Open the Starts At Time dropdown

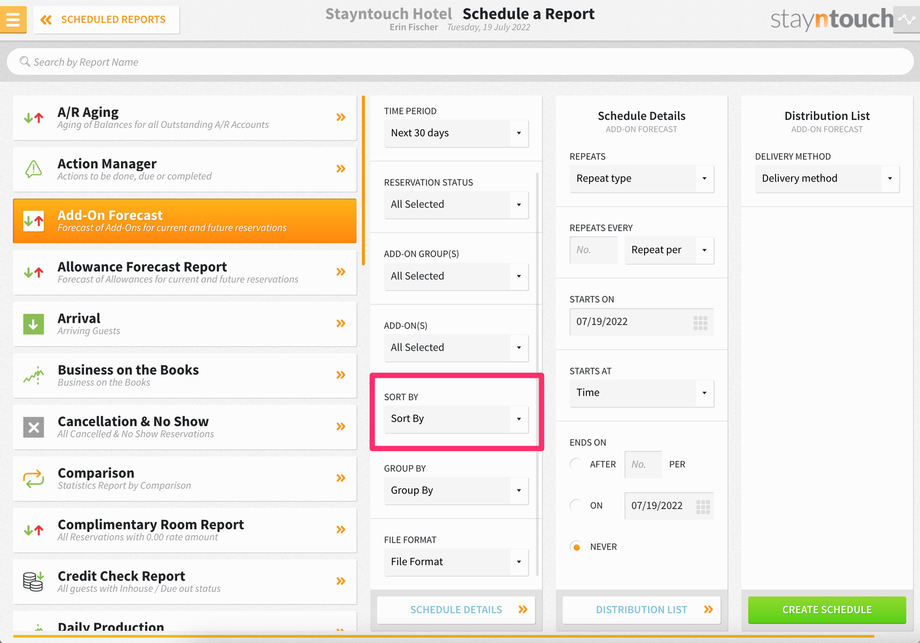(x=641, y=393)
